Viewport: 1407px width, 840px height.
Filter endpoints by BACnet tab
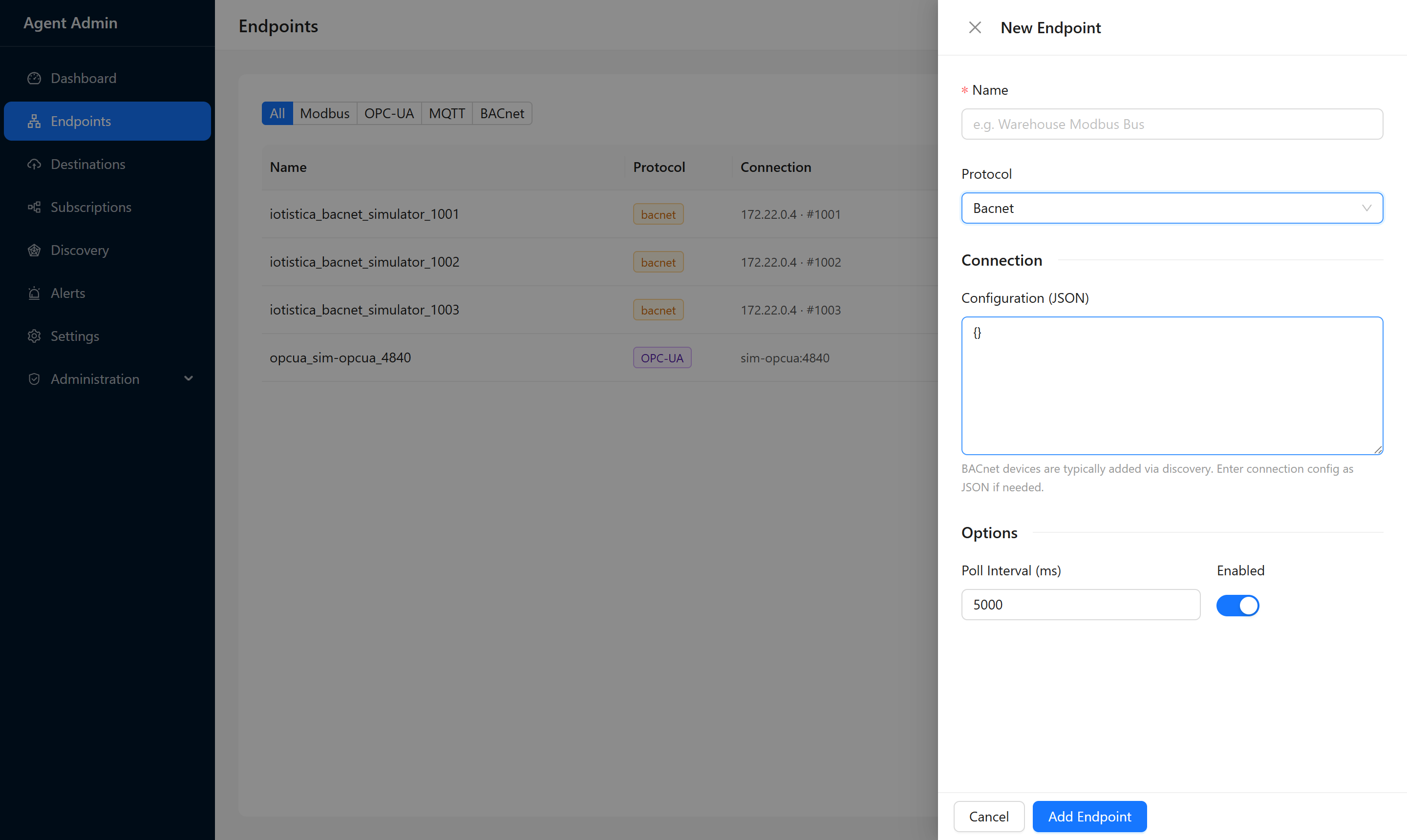click(x=502, y=113)
